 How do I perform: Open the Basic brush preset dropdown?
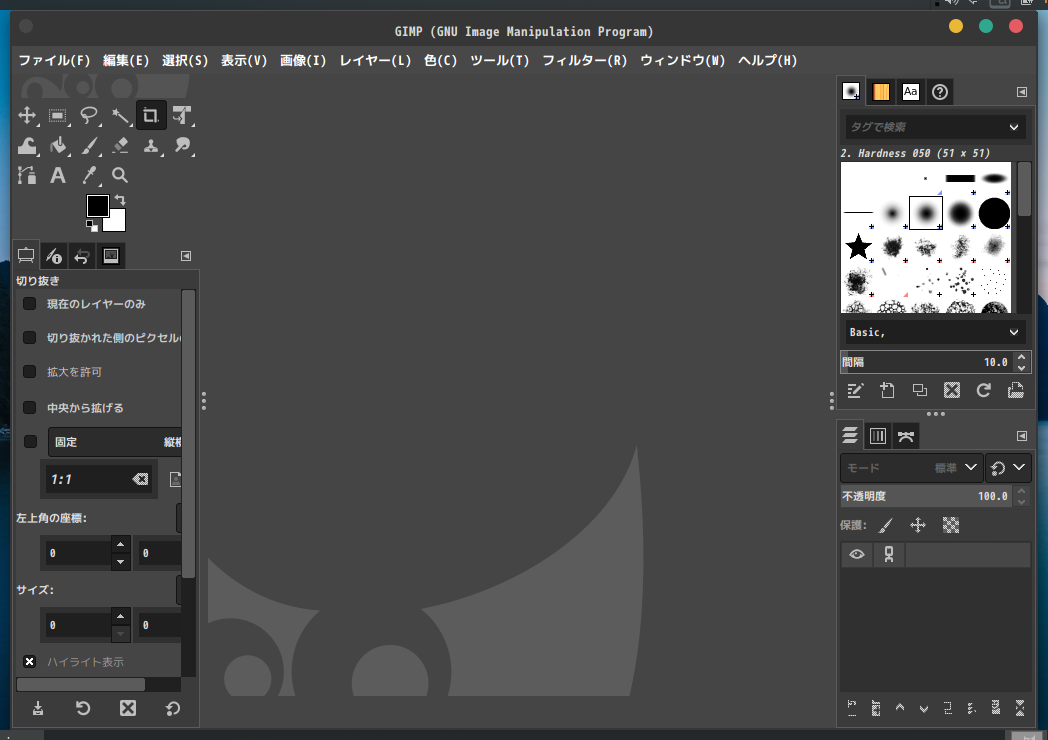tap(934, 331)
